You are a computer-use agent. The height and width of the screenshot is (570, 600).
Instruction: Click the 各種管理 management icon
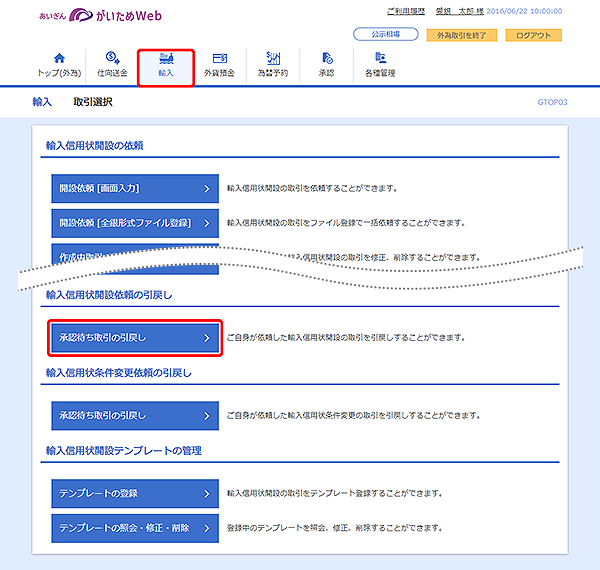point(380,58)
